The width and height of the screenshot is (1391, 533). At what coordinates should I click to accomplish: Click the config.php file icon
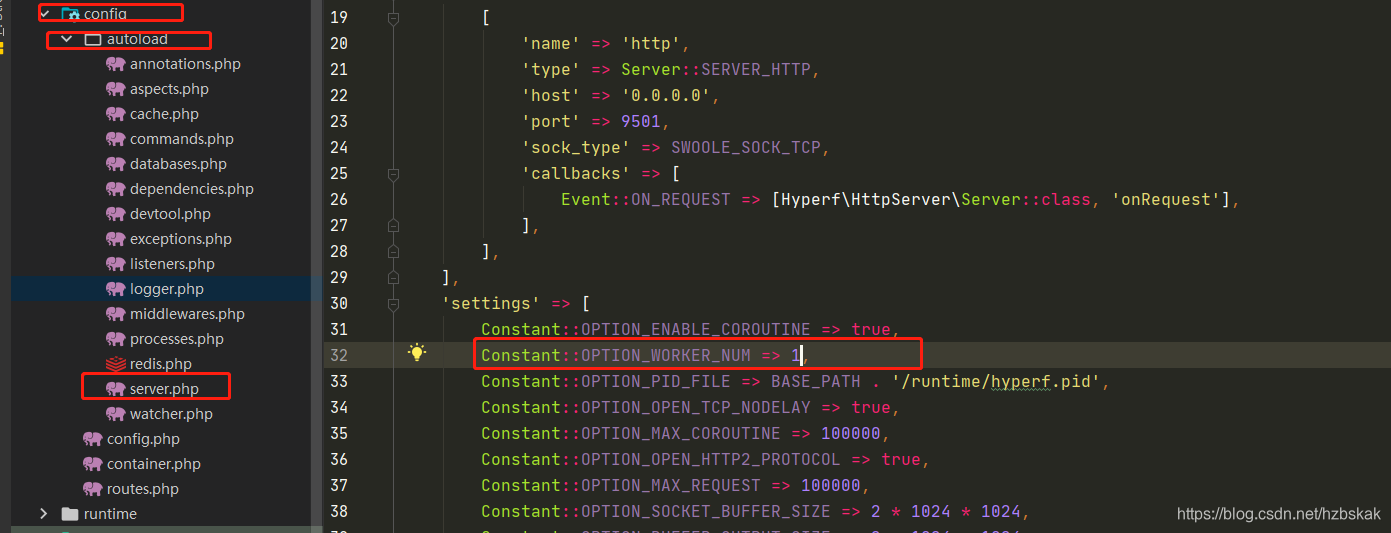(x=93, y=439)
